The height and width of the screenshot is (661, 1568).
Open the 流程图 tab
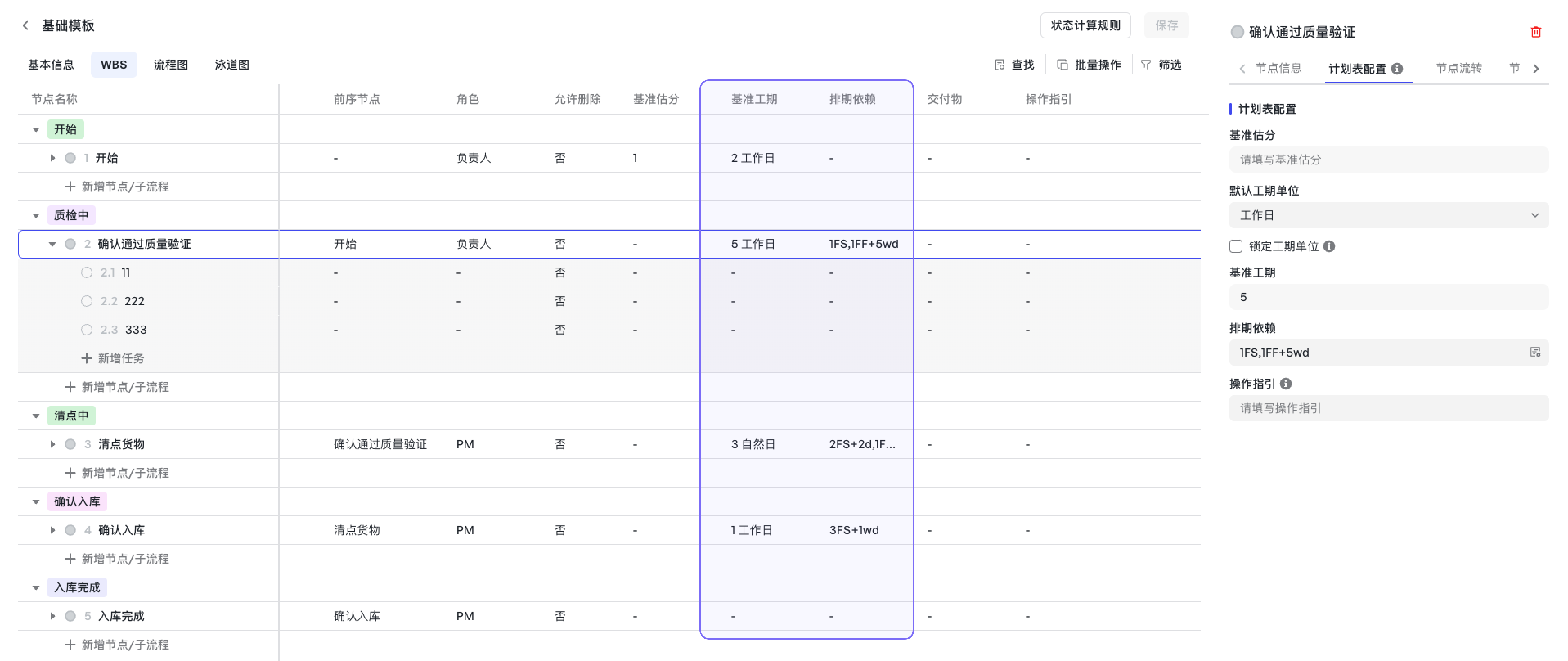(171, 65)
